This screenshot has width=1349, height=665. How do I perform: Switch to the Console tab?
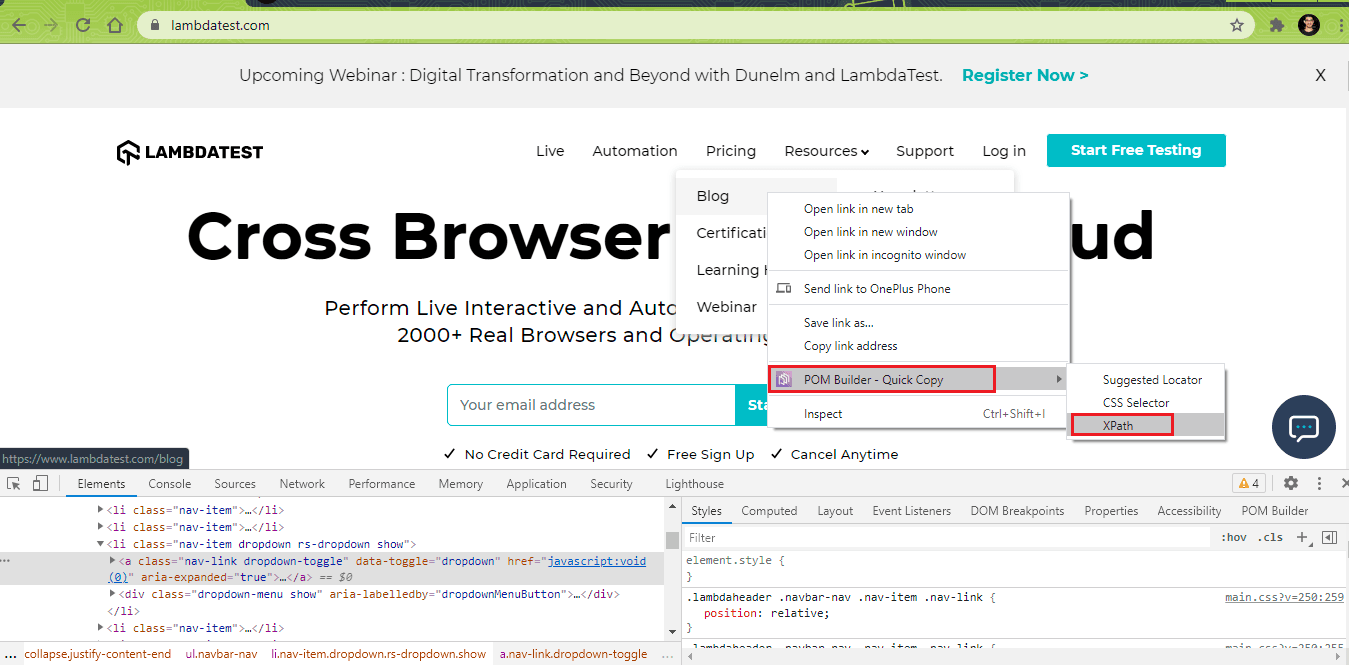click(169, 483)
